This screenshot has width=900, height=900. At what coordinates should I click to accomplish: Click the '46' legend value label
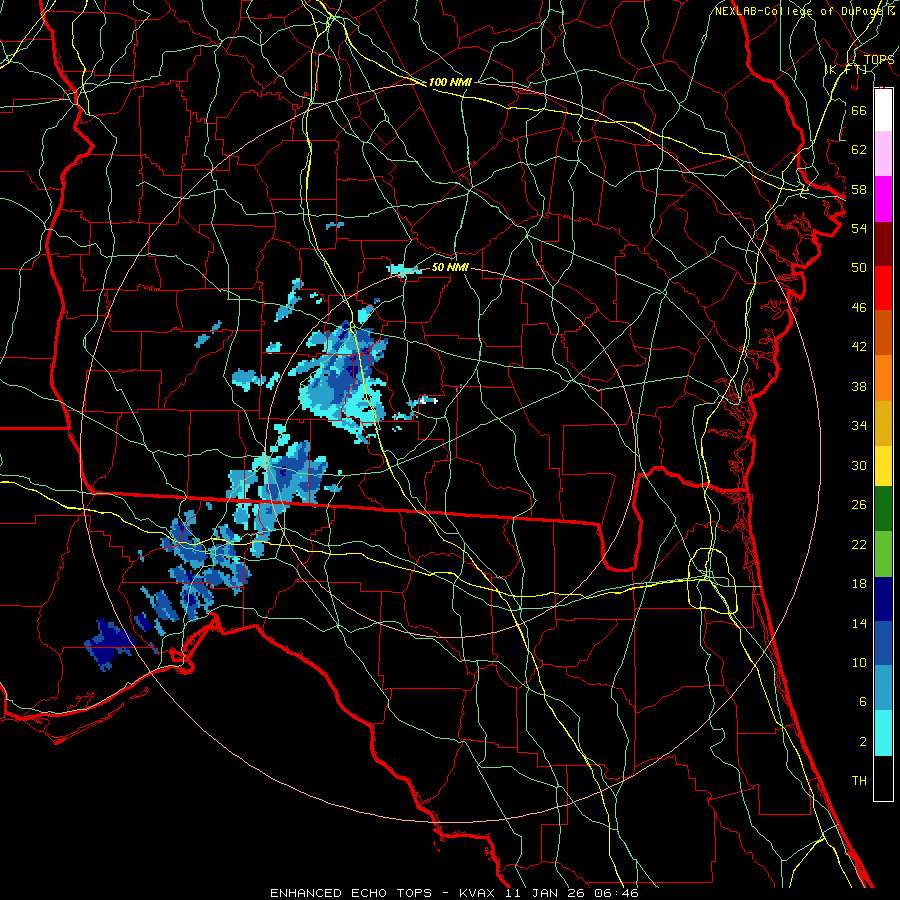click(859, 307)
